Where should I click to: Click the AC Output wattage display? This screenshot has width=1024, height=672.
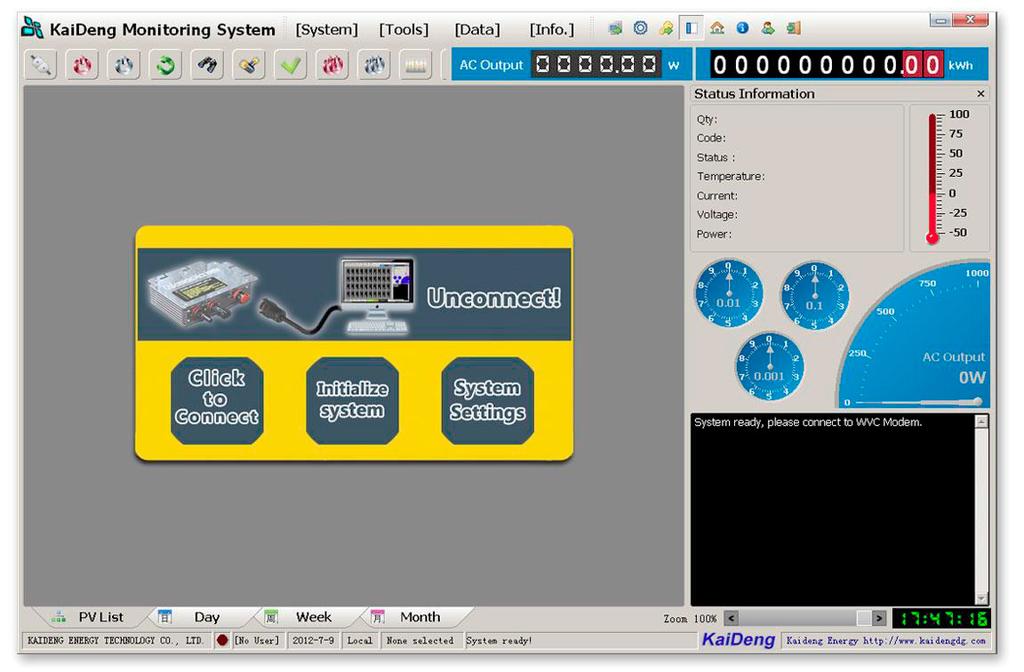596,65
